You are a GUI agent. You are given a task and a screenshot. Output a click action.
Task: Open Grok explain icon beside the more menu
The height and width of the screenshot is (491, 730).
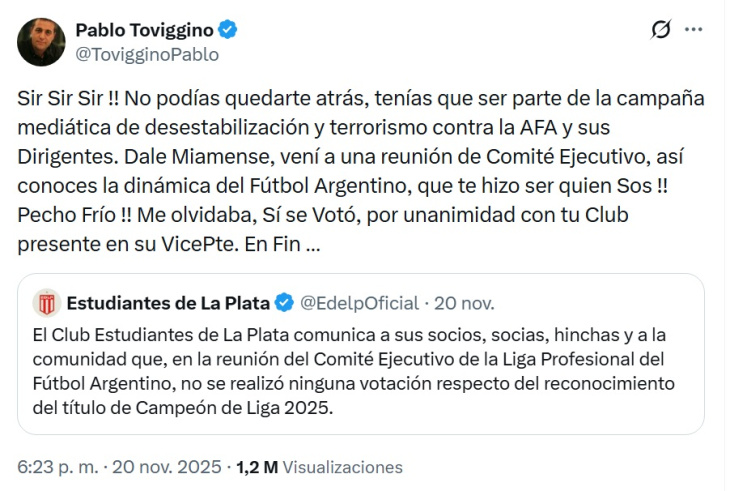pos(660,30)
